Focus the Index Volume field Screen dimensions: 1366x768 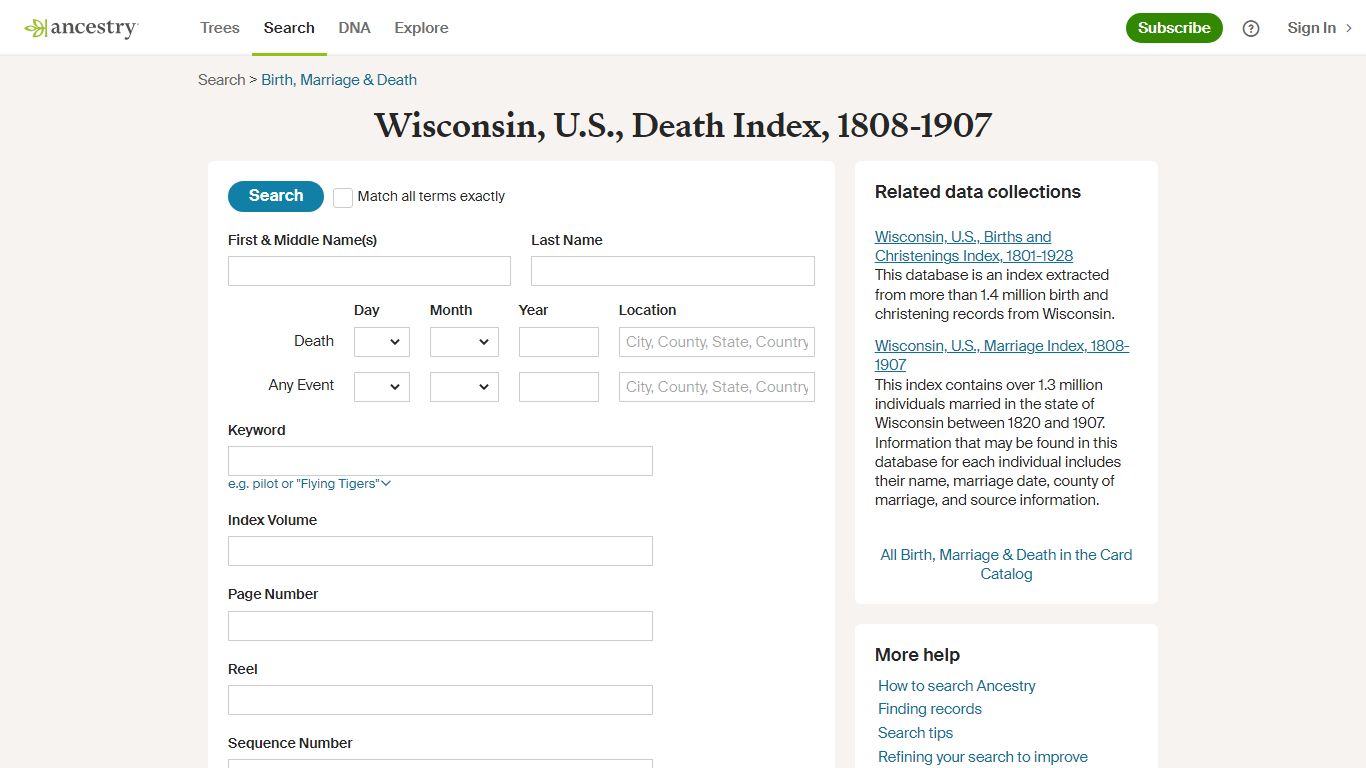tap(440, 551)
